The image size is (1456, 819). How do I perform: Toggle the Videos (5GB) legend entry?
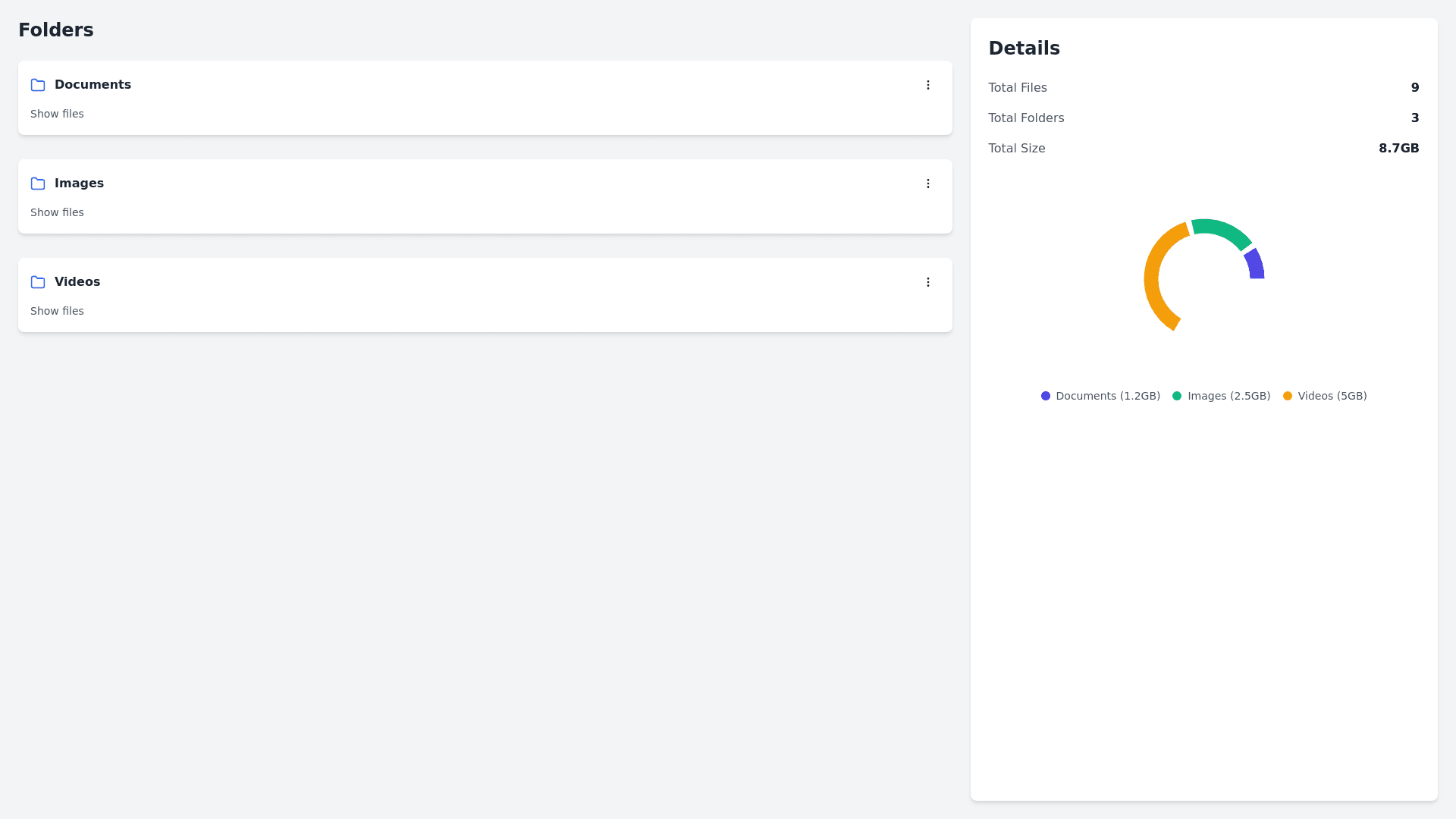click(1324, 396)
